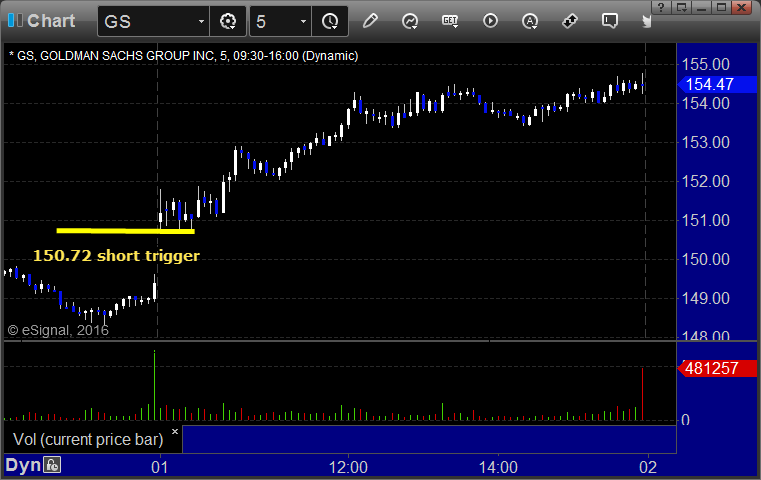The width and height of the screenshot is (761, 480).
Task: Select the 150.72 short trigger annotation
Action: pos(116,255)
